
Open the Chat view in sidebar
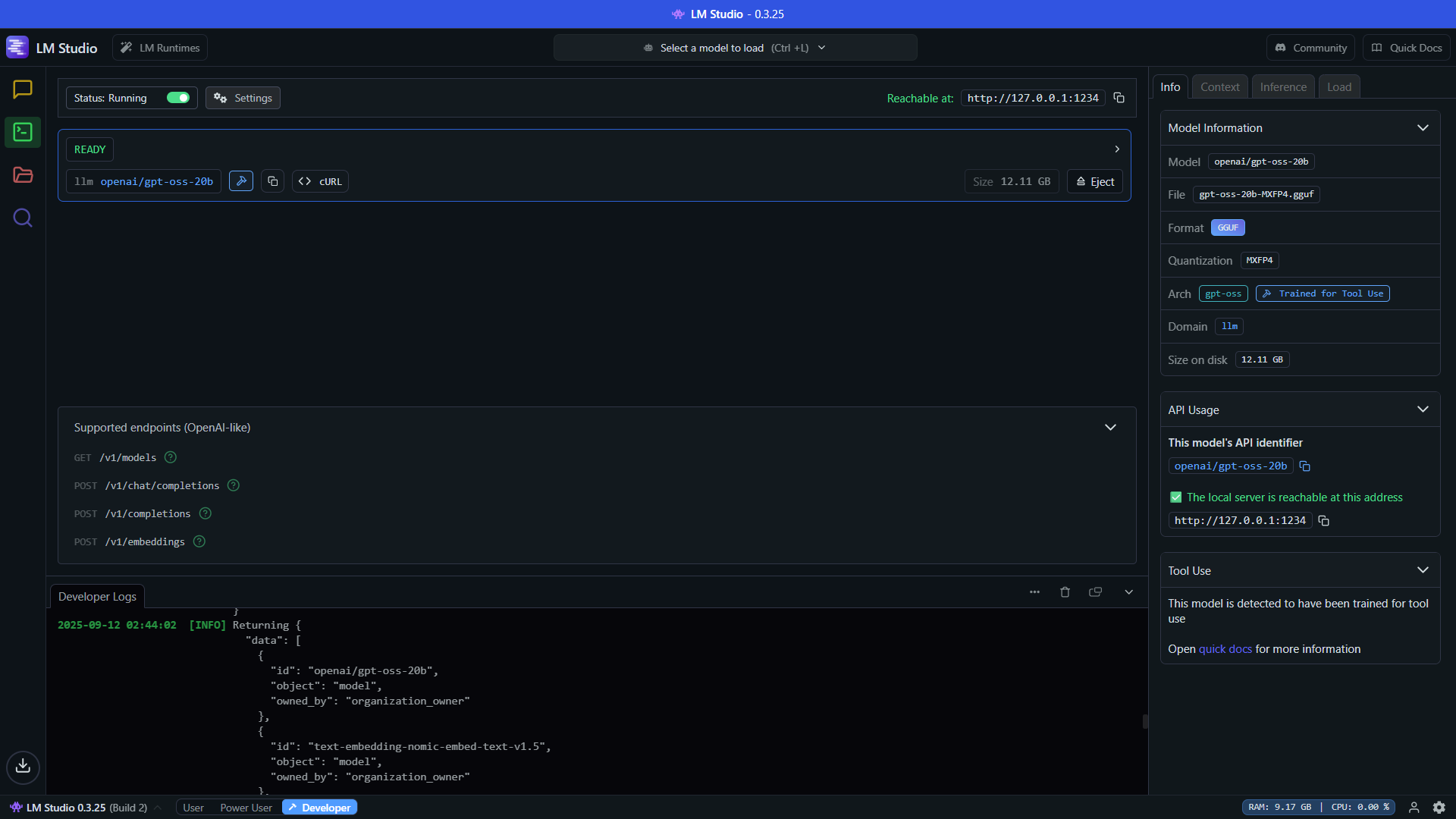pos(23,89)
